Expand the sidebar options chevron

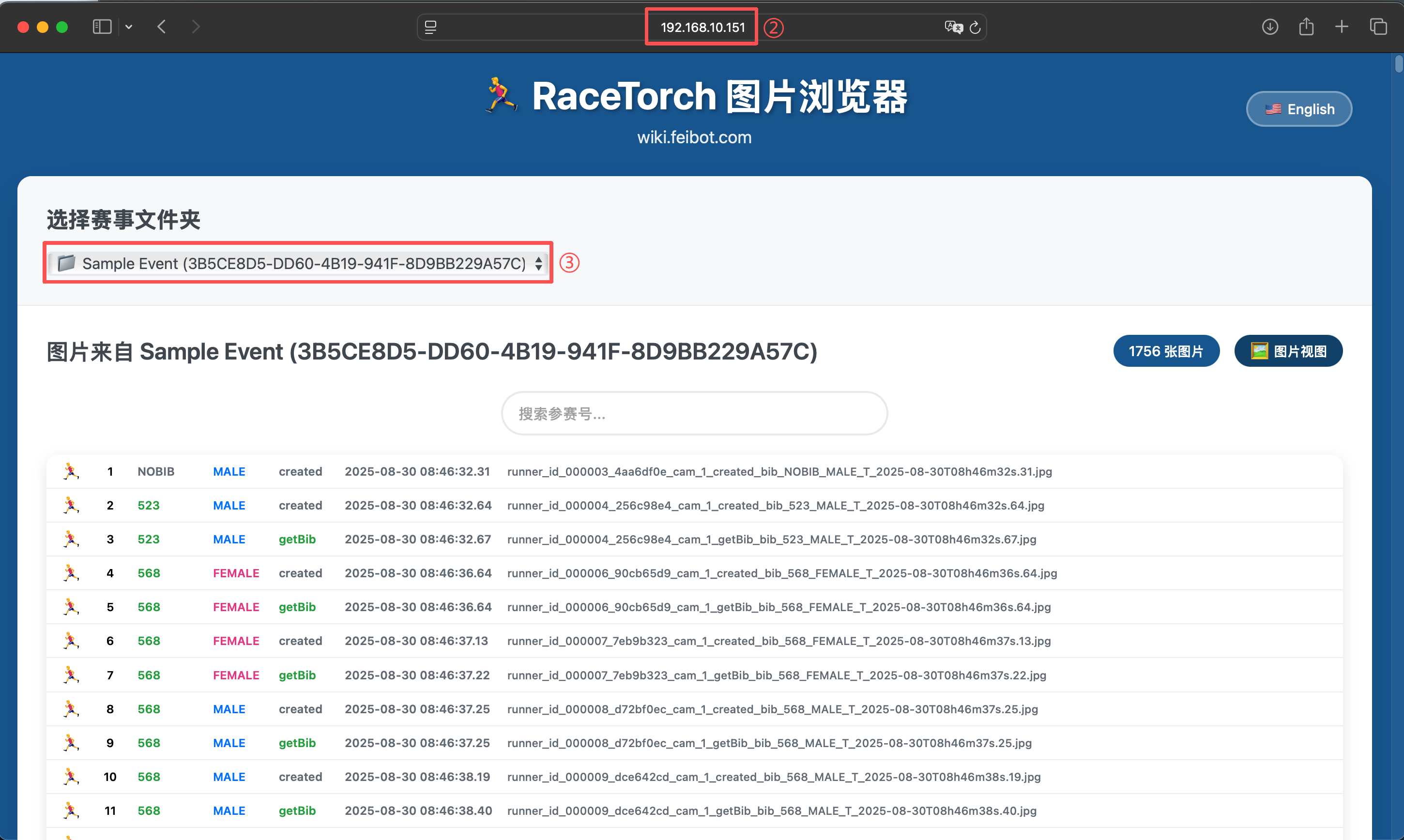coord(129,27)
